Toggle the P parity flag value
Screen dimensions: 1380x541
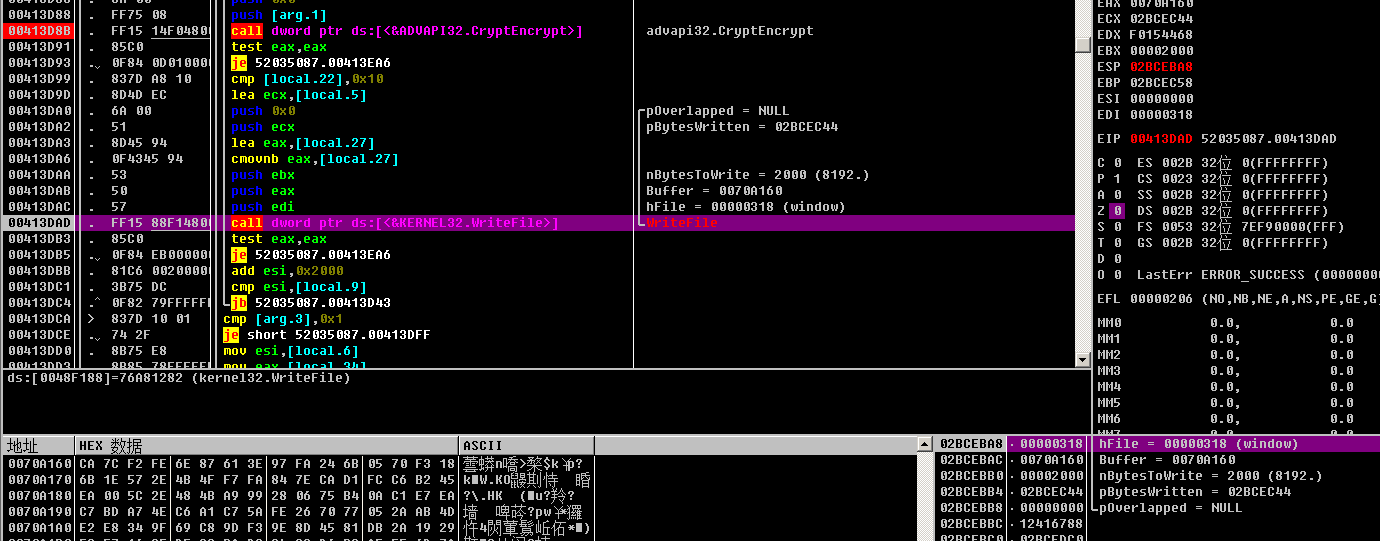click(x=1118, y=179)
